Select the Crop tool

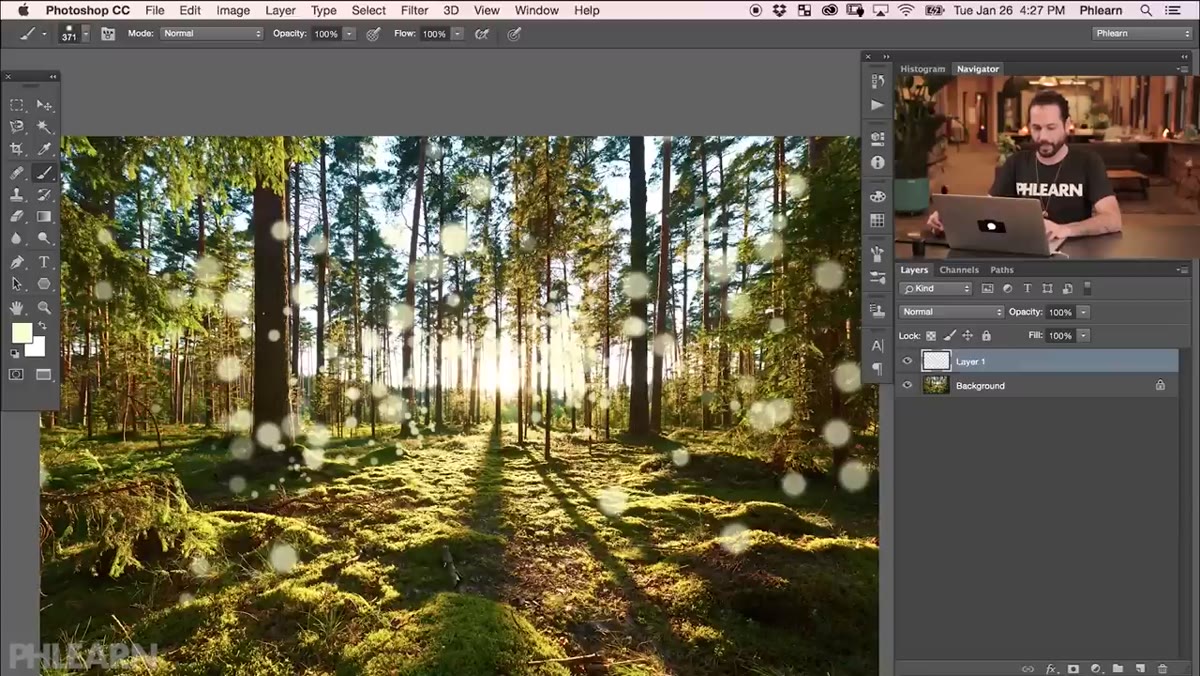(x=17, y=149)
